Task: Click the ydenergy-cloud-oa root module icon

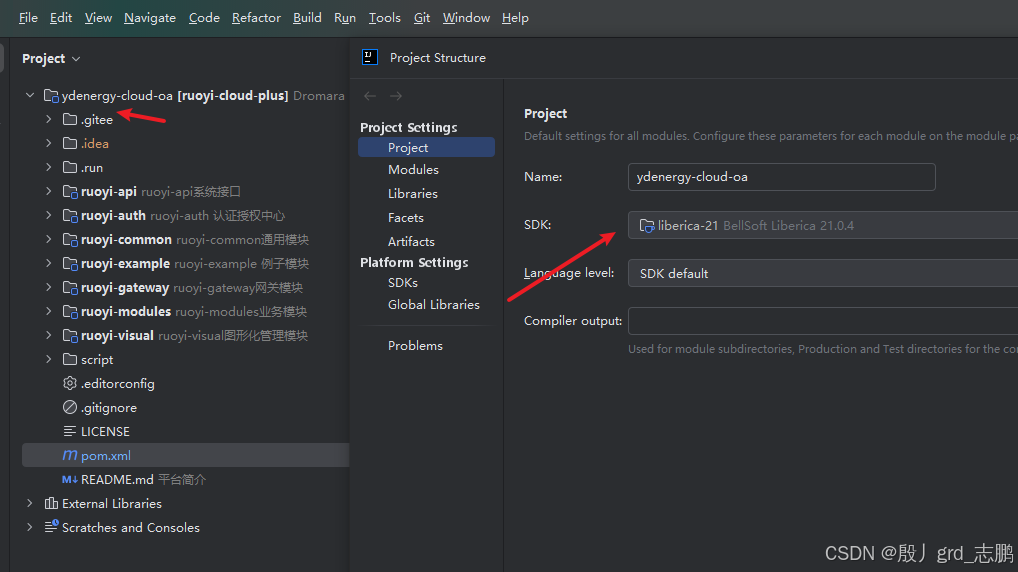Action: pos(51,96)
